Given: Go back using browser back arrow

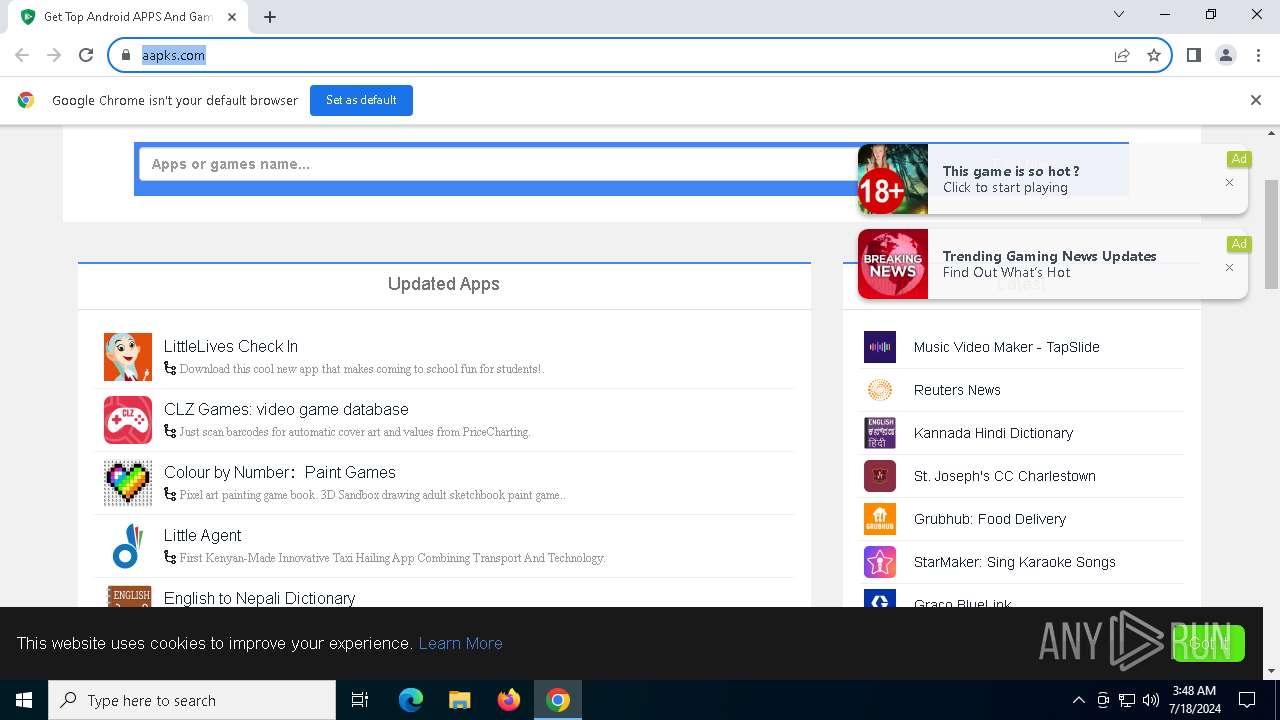Looking at the screenshot, I should (22, 55).
